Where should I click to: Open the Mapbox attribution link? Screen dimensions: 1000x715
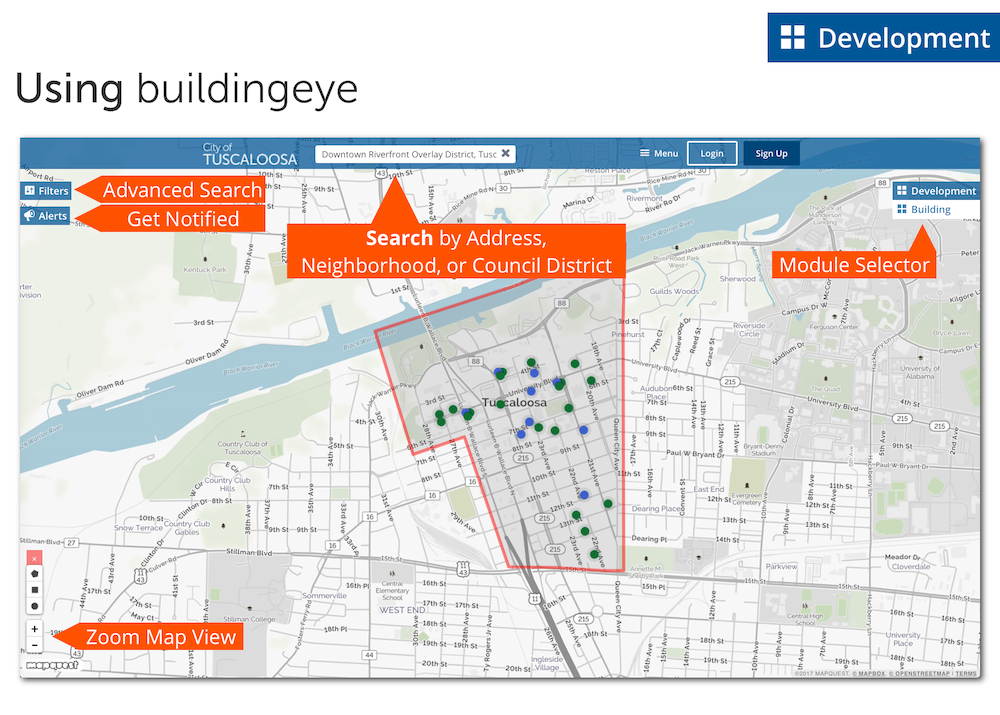[869, 674]
